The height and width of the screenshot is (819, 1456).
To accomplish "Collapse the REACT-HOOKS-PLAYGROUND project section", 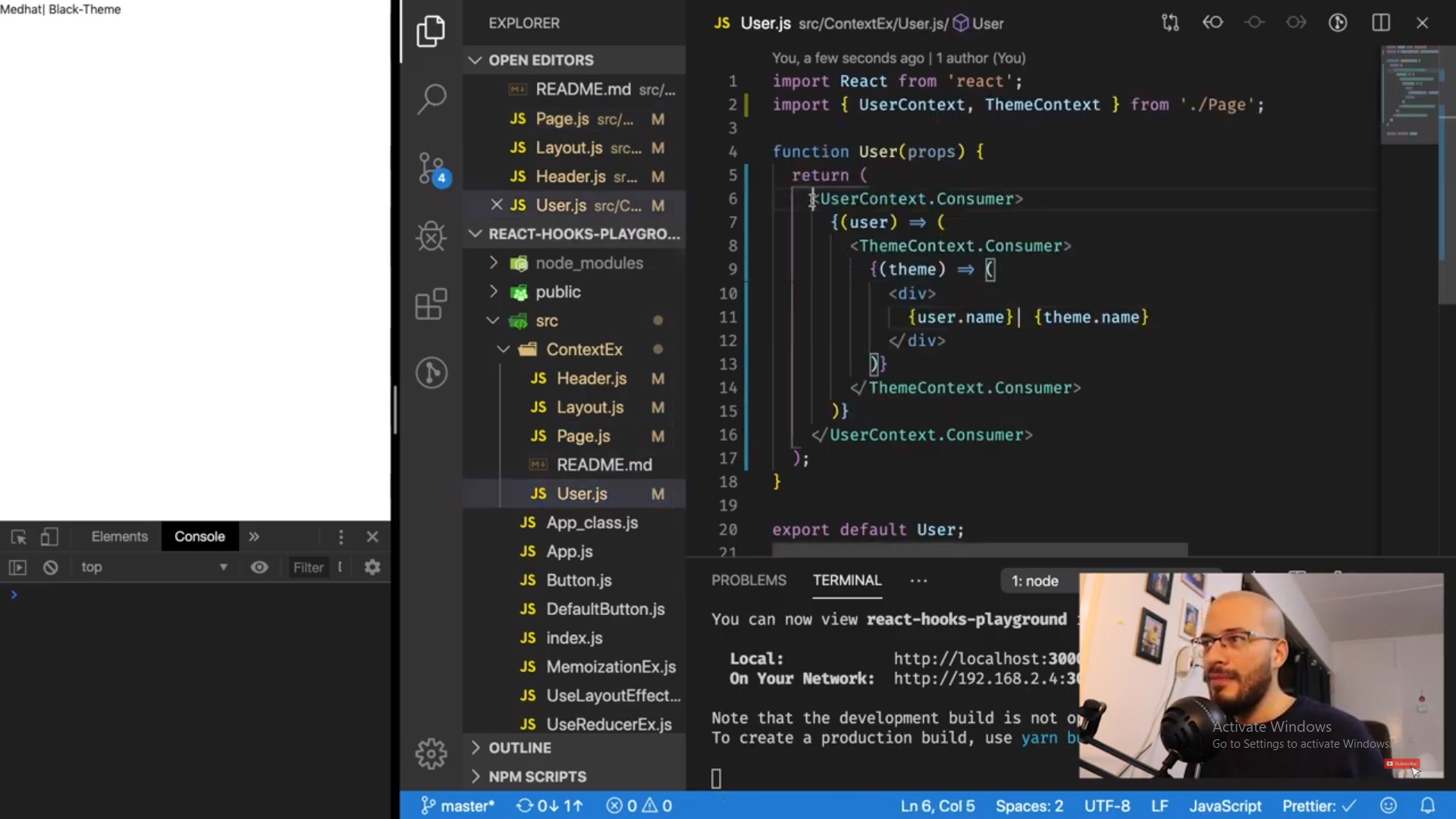I will pyautogui.click(x=574, y=234).
